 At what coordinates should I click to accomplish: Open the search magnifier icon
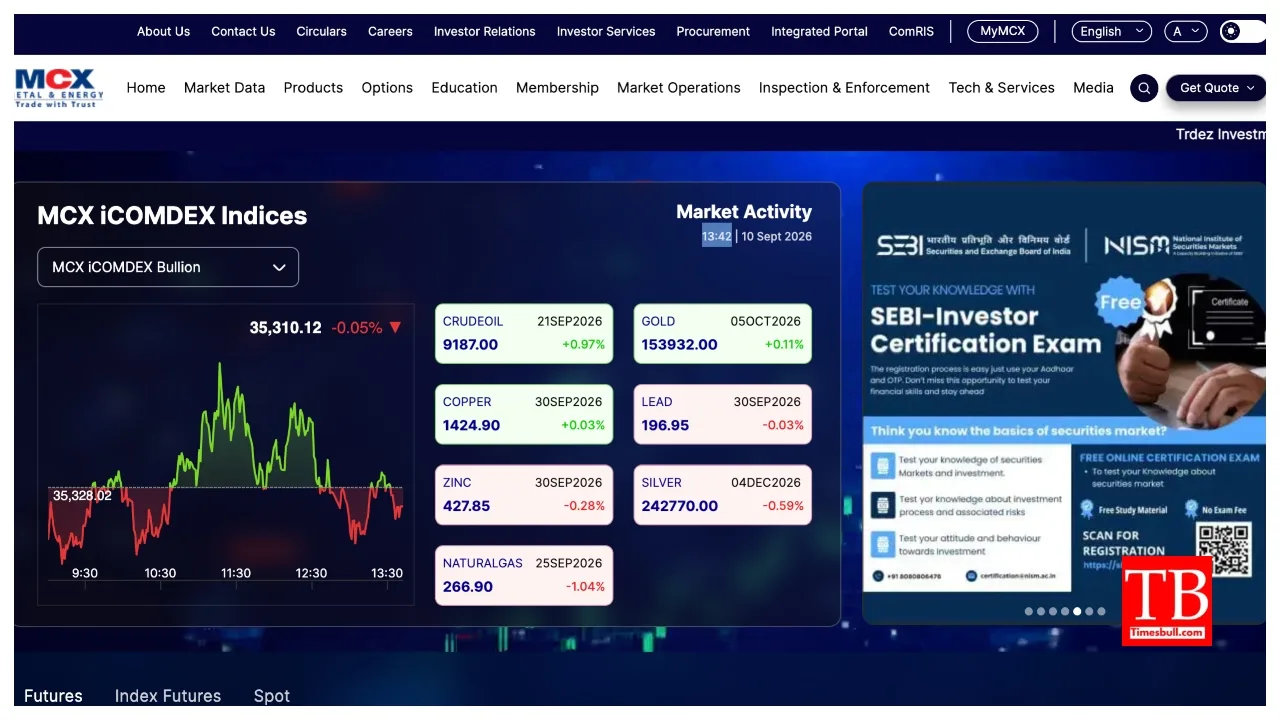pyautogui.click(x=1144, y=88)
